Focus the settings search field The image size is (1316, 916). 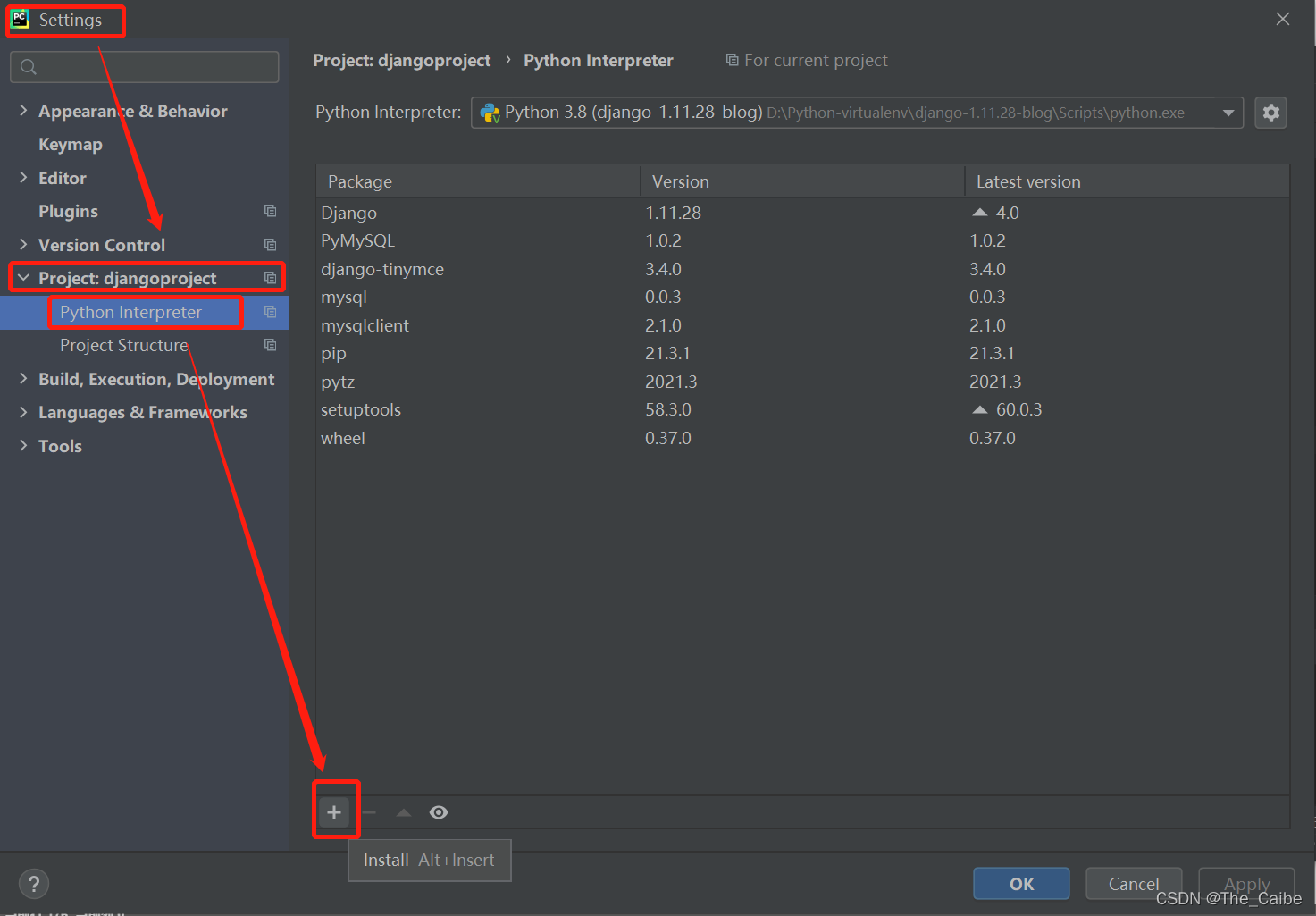tap(145, 67)
